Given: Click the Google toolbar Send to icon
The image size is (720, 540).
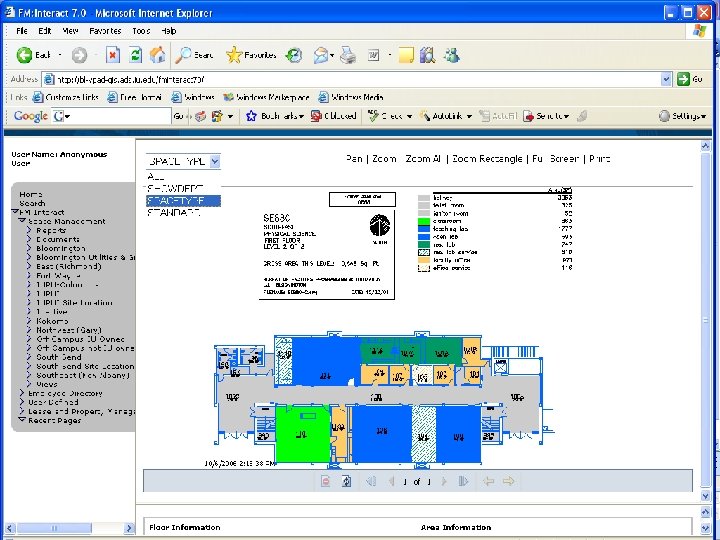Looking at the screenshot, I should tap(528, 116).
